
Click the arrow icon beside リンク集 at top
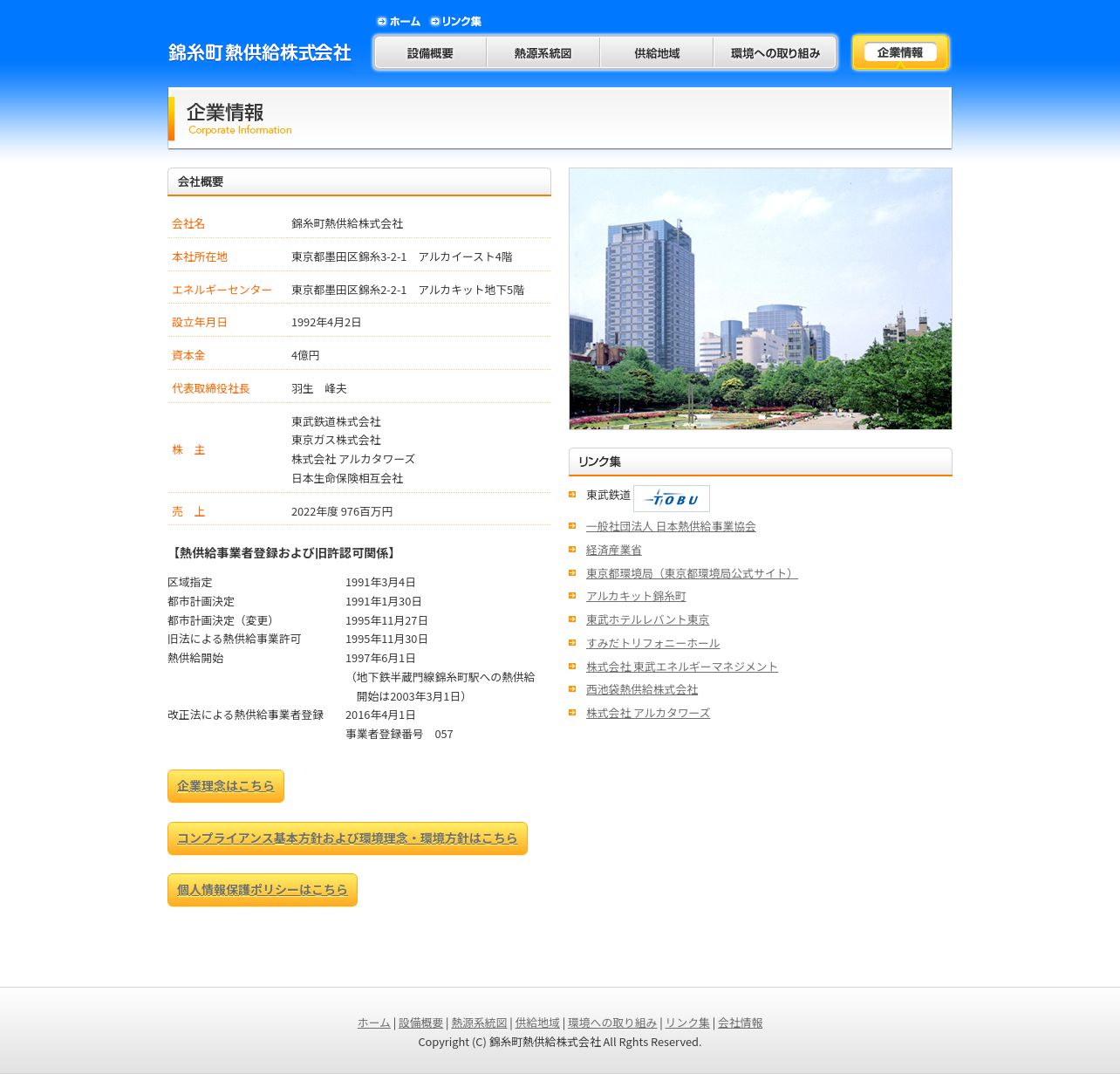pyautogui.click(x=434, y=21)
